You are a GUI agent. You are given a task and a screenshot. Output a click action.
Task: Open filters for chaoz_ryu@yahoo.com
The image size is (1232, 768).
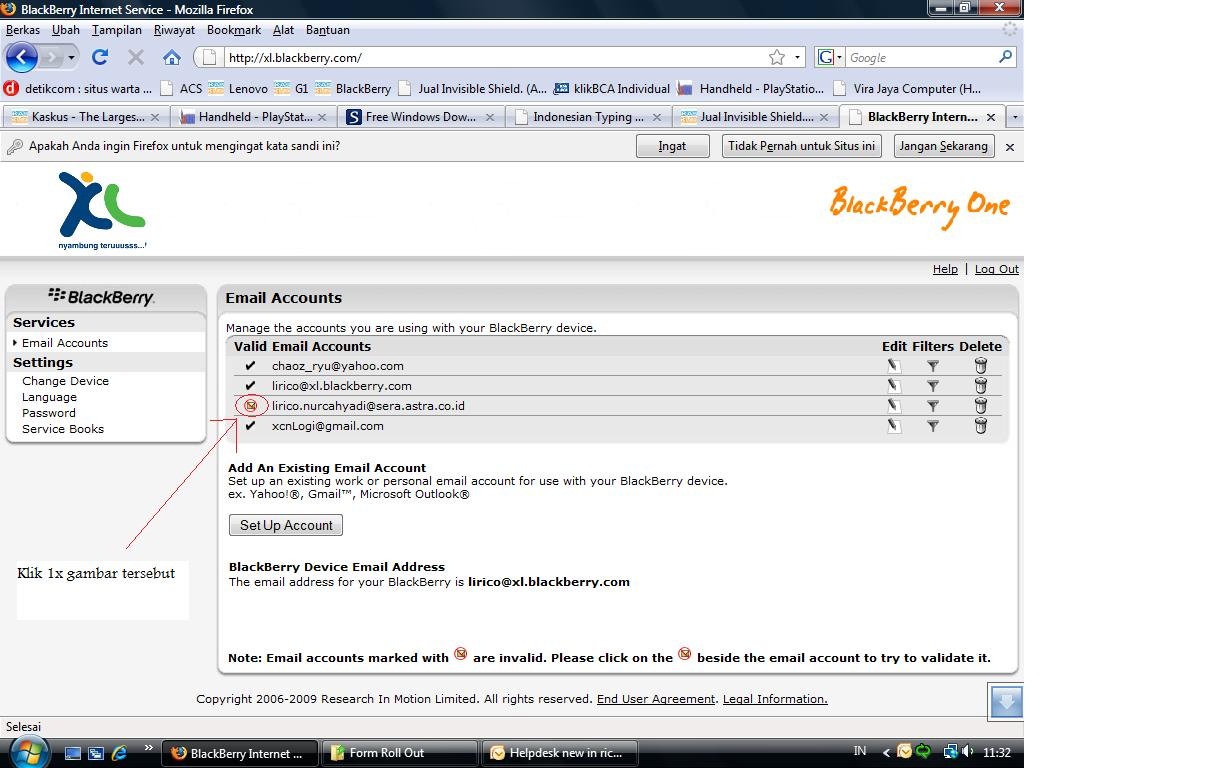(933, 366)
